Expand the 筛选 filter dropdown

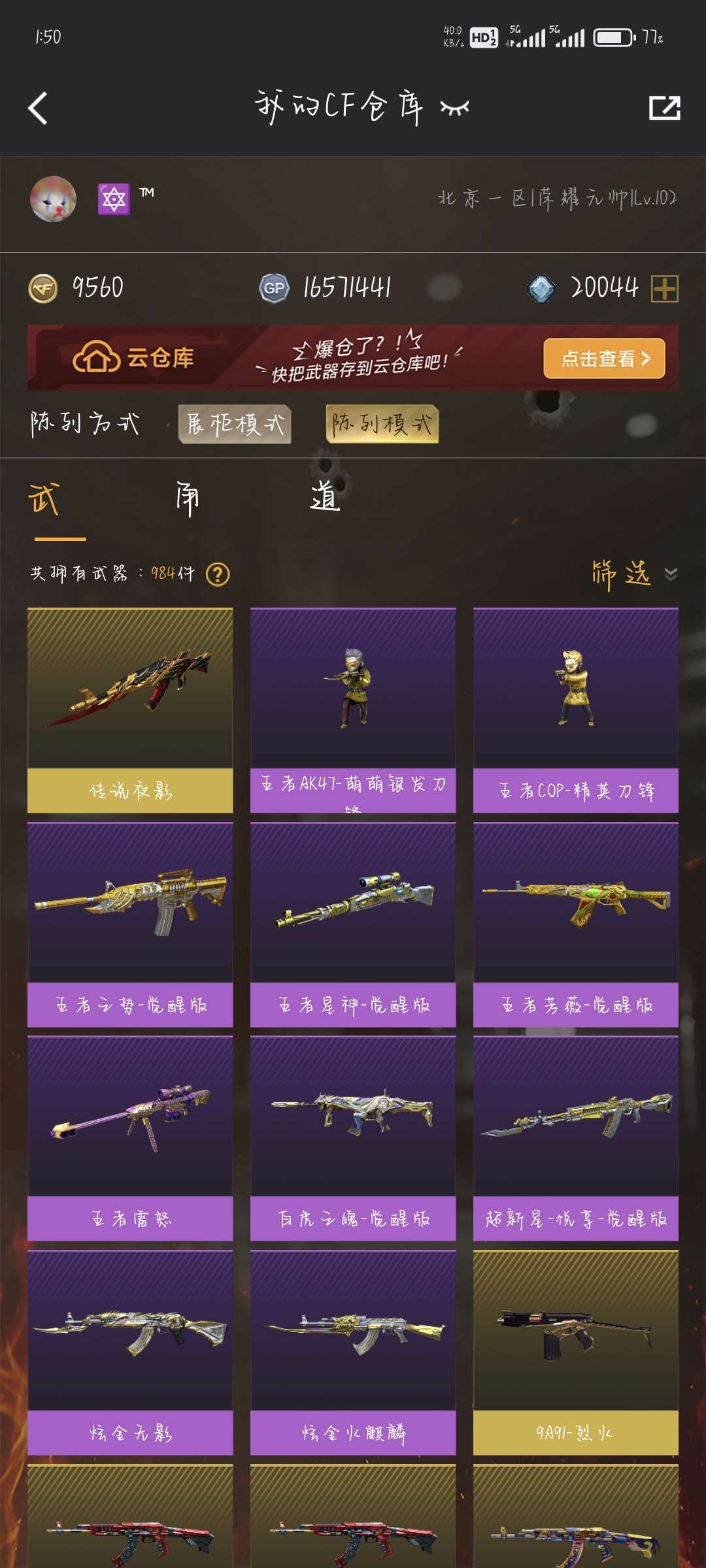pos(634,574)
